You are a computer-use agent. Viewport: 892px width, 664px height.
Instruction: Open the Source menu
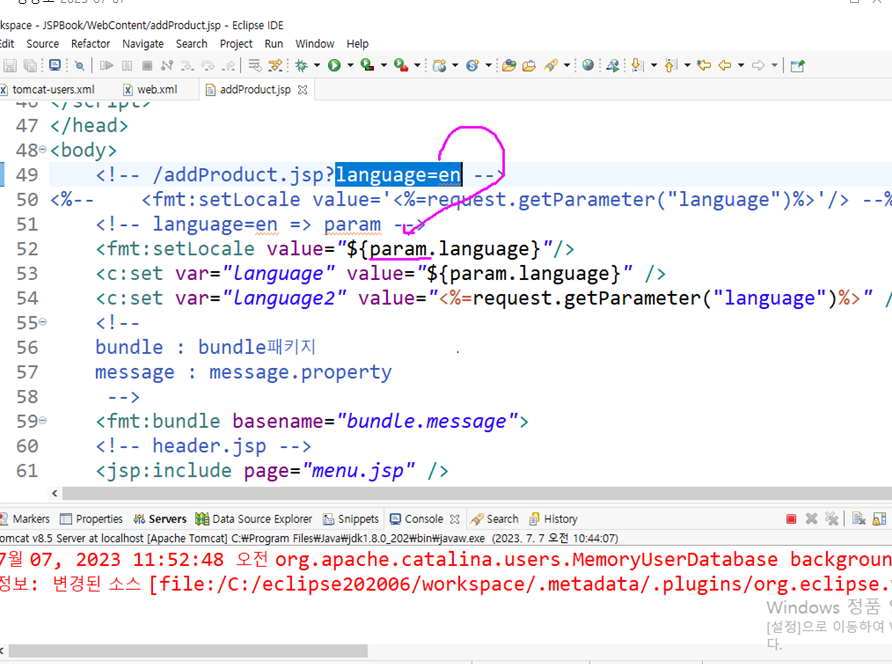point(43,44)
